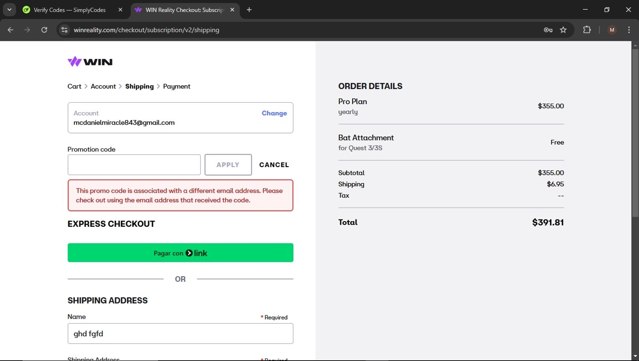
Task: Click the Shipping $6.95 value
Action: pyautogui.click(x=555, y=184)
